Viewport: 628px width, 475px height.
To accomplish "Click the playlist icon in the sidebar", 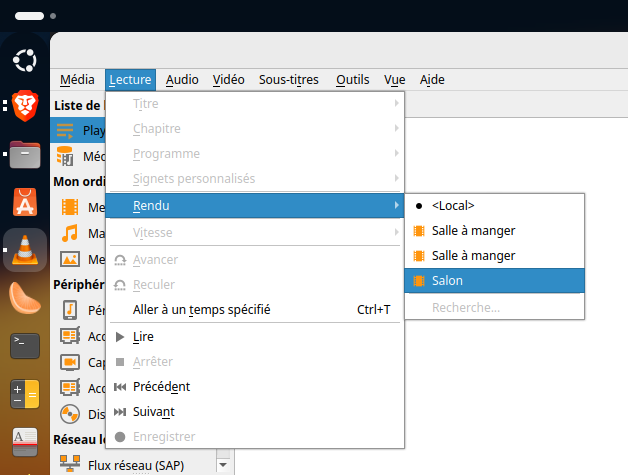I will coord(67,130).
